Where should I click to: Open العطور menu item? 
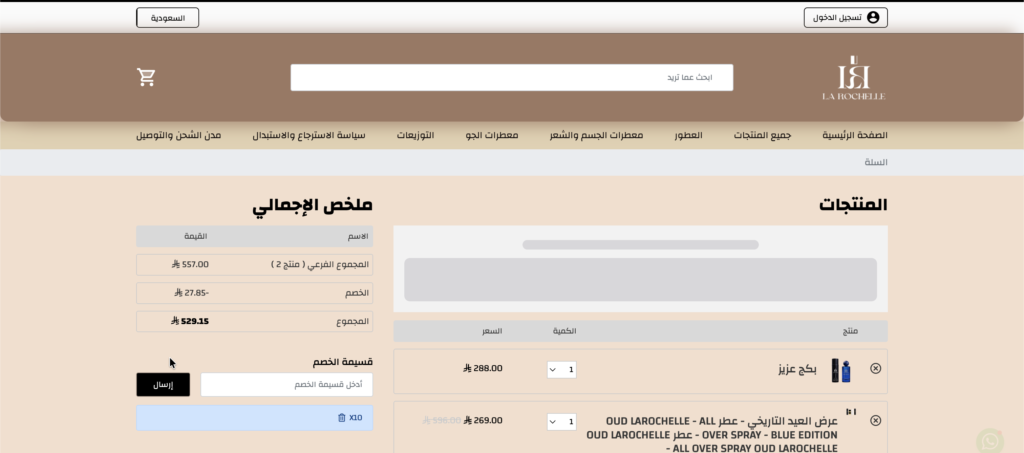688,135
